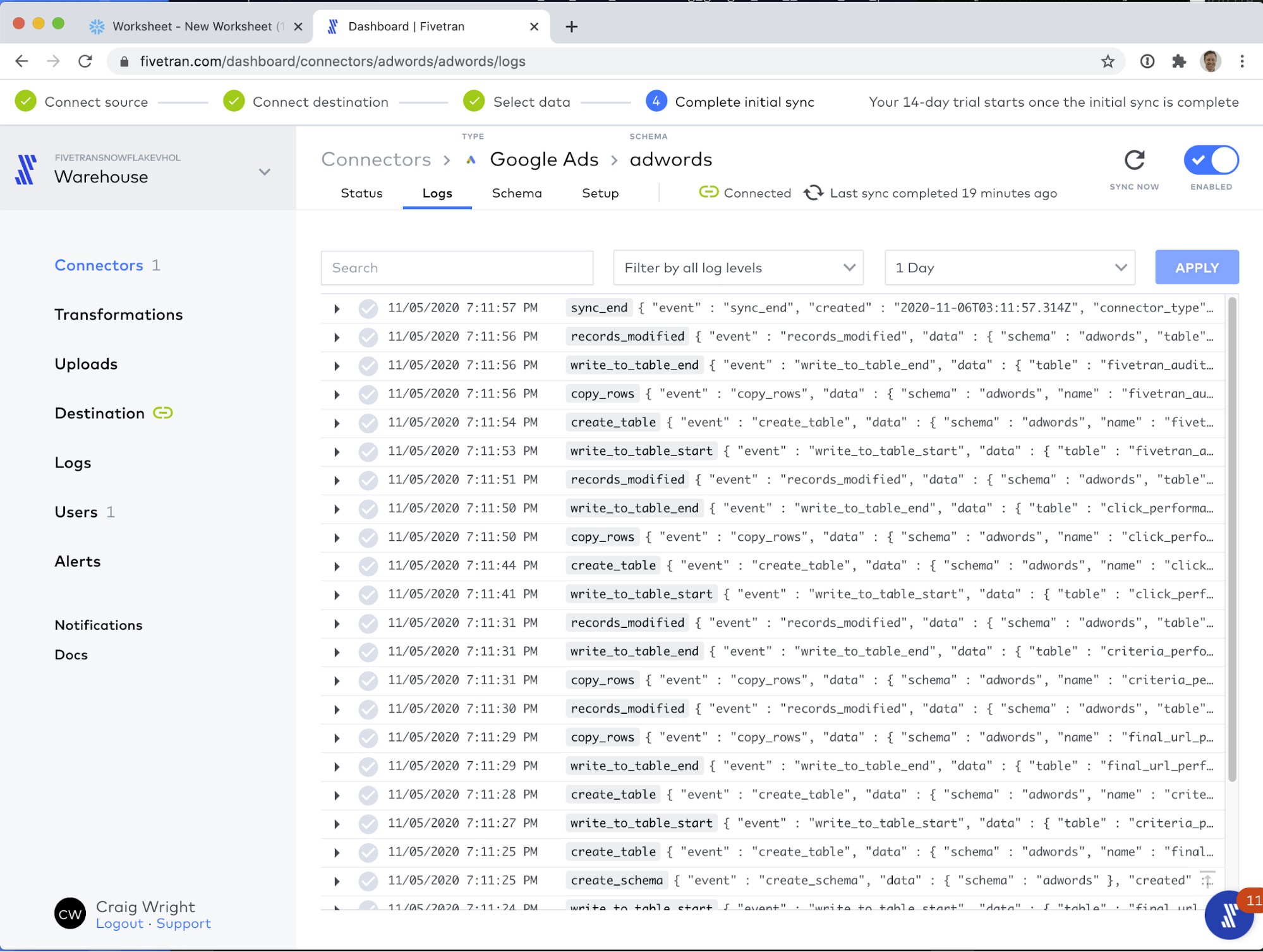The width and height of the screenshot is (1263, 952).
Task: Click the CW user avatar circle
Action: (x=69, y=913)
